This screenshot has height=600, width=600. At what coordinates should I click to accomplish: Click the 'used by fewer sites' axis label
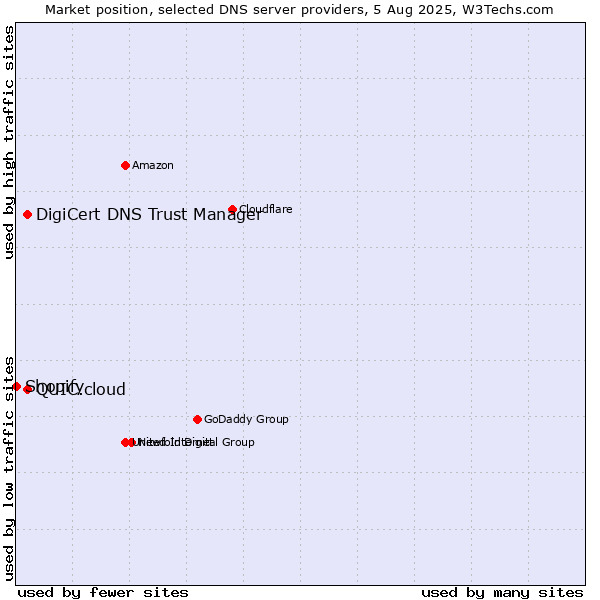[x=103, y=593]
